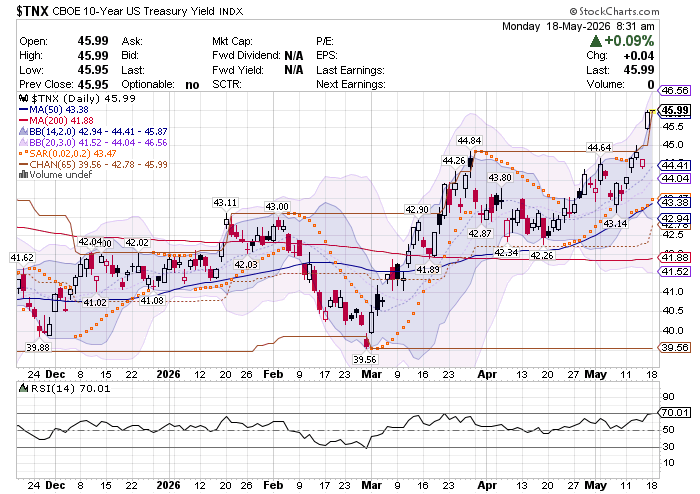
Task: Click the 41.62 price annotation at chart left
Action: point(22,257)
